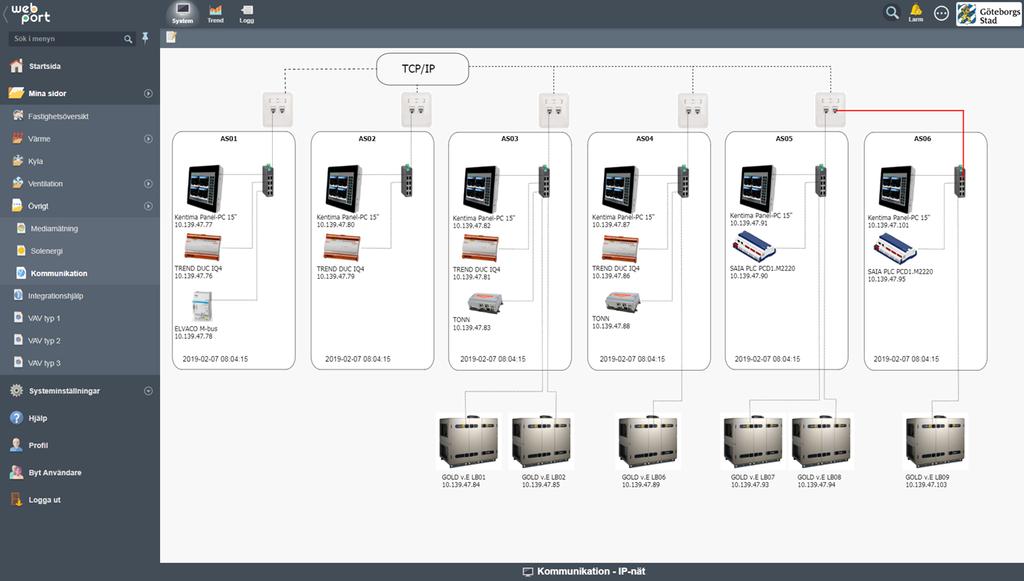Viewport: 1024px width, 581px height.
Task: Open the Trend chart toolbar icon
Action: pos(216,13)
